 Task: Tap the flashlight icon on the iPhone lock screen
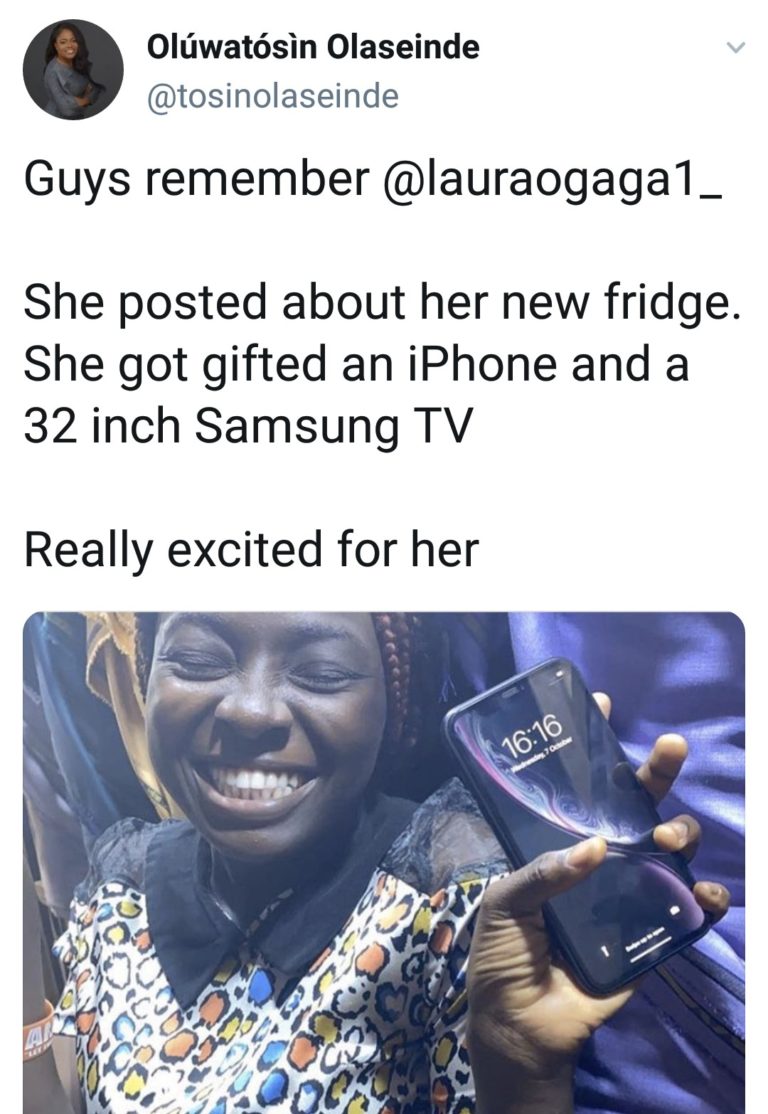click(607, 949)
